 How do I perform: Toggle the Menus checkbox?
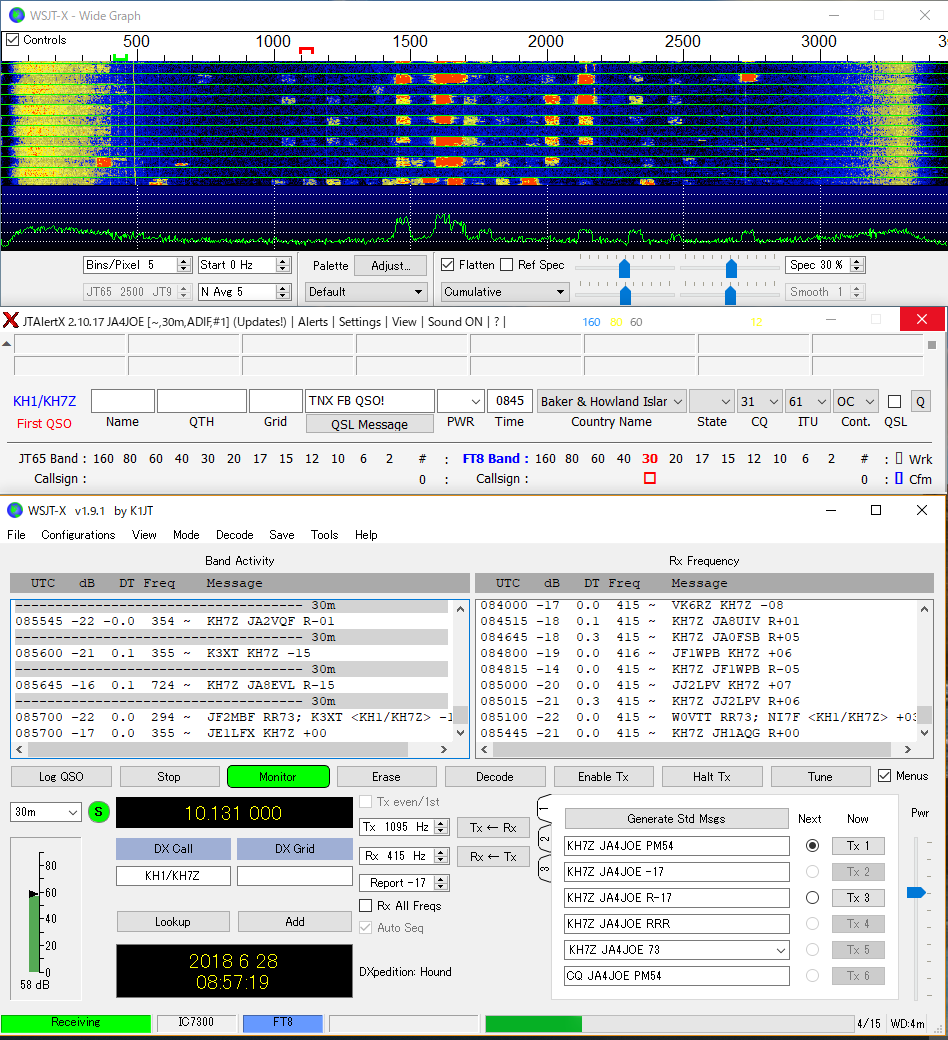pos(884,775)
